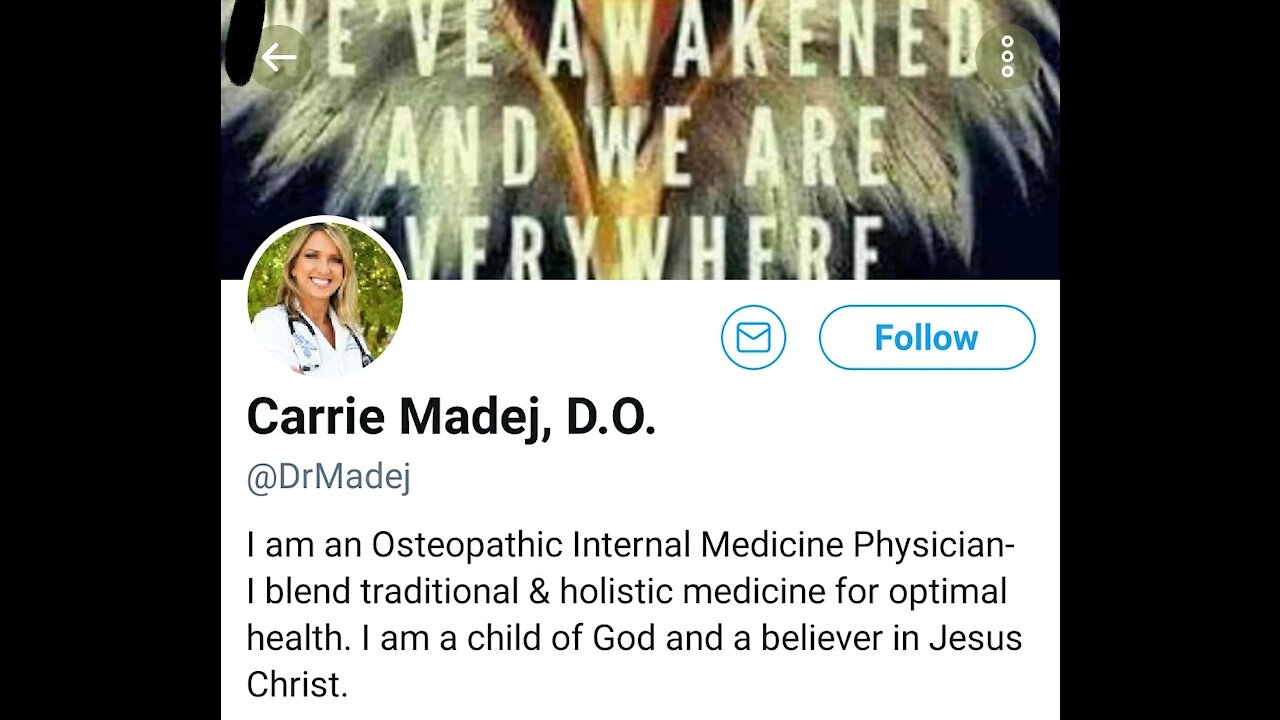1280x720 pixels.
Task: Go back using the left arrow
Action: click(x=279, y=58)
